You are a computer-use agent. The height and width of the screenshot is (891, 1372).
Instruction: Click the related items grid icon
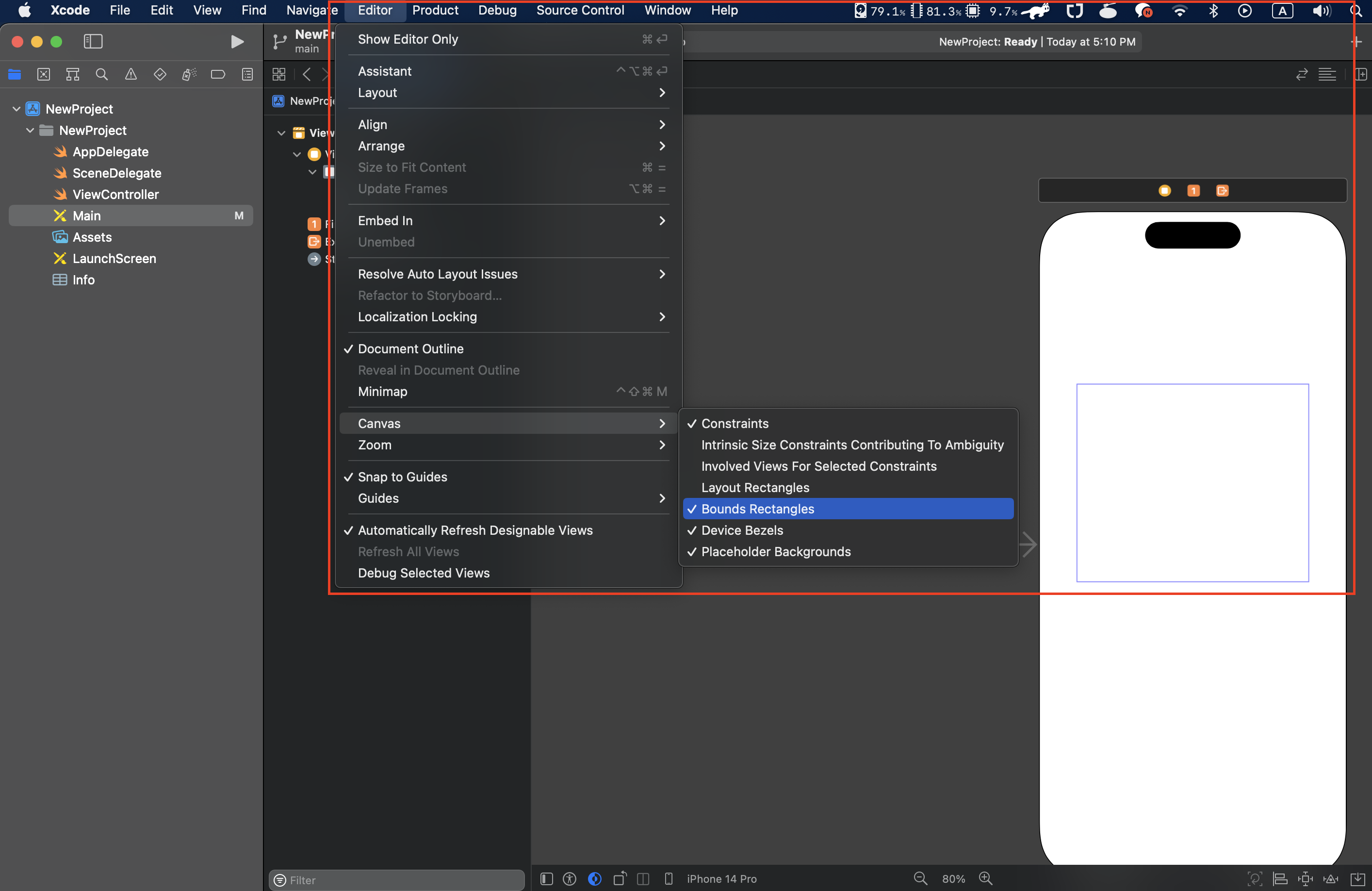pos(279,74)
